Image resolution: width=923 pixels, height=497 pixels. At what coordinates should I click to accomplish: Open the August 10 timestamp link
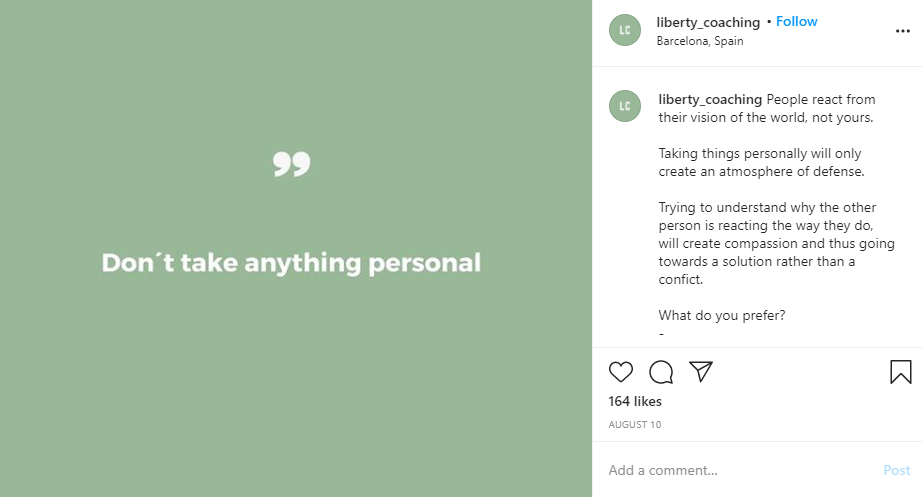click(x=634, y=424)
